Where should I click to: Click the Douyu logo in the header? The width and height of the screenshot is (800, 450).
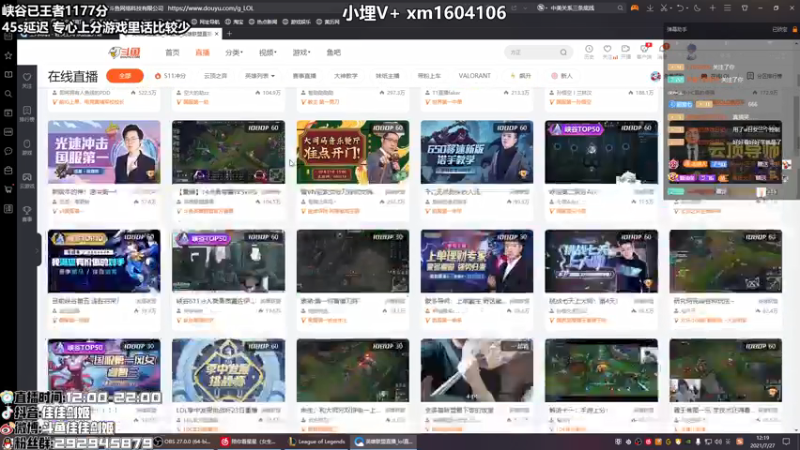[x=124, y=52]
